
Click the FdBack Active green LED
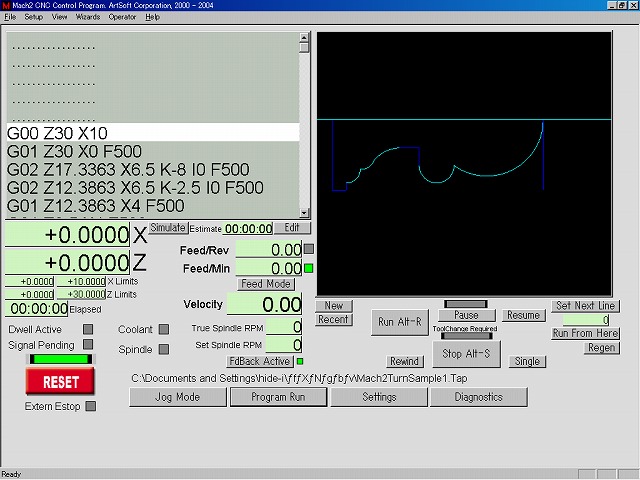pyautogui.click(x=300, y=361)
